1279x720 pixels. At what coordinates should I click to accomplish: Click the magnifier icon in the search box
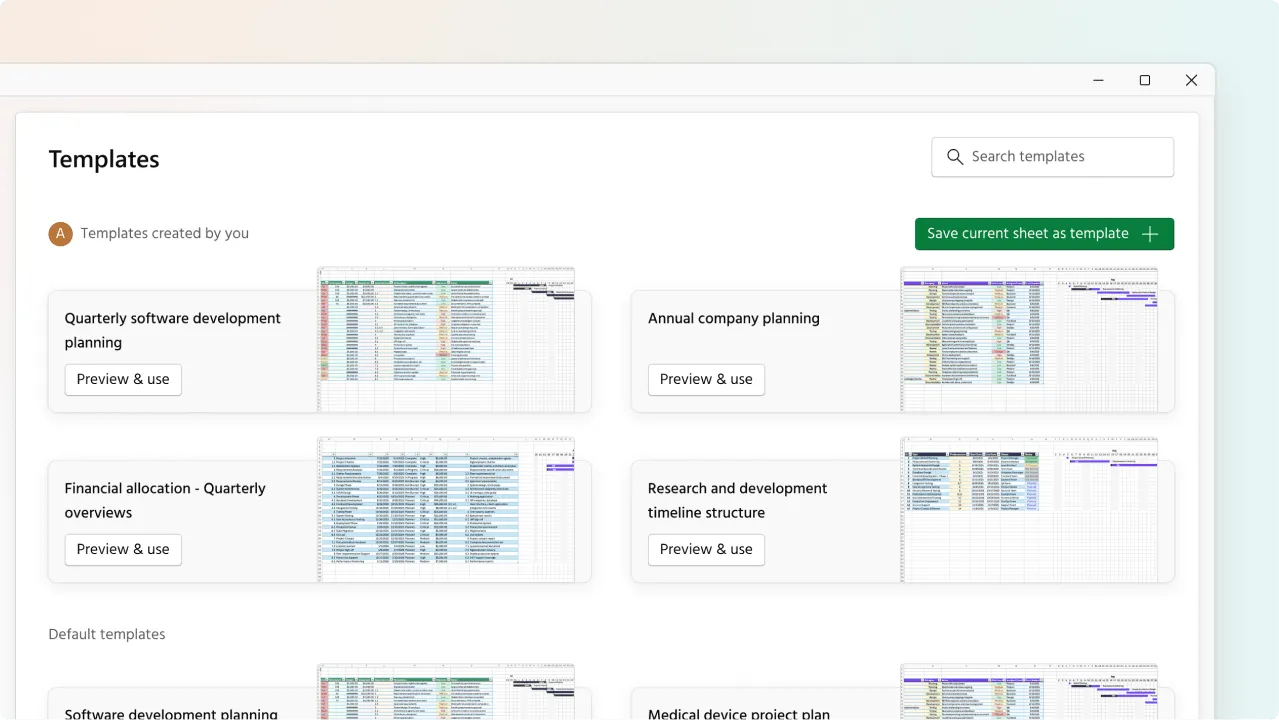point(954,157)
